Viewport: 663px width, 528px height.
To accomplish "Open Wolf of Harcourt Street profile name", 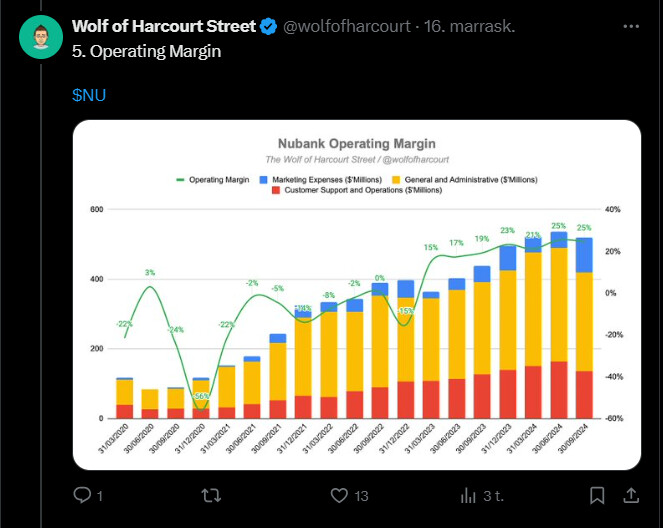I will pos(164,27).
